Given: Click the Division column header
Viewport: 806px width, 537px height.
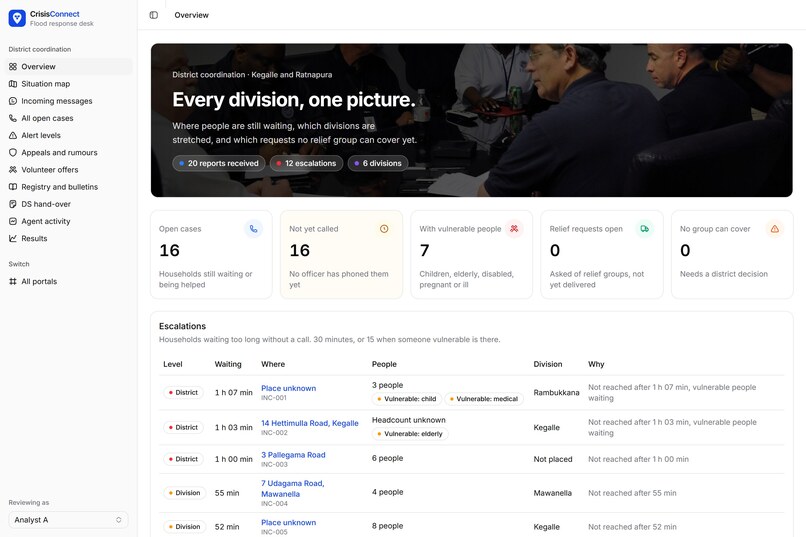Looking at the screenshot, I should point(547,364).
